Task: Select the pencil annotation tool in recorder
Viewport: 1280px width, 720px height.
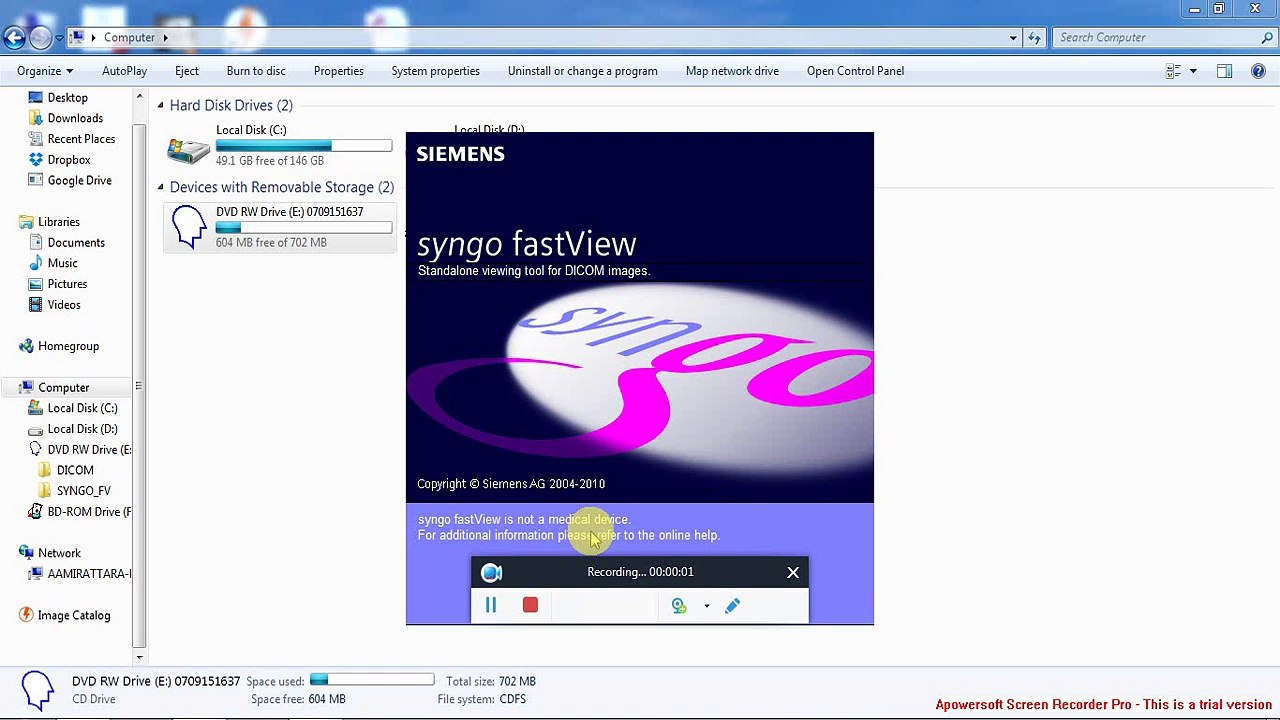Action: pyautogui.click(x=732, y=605)
